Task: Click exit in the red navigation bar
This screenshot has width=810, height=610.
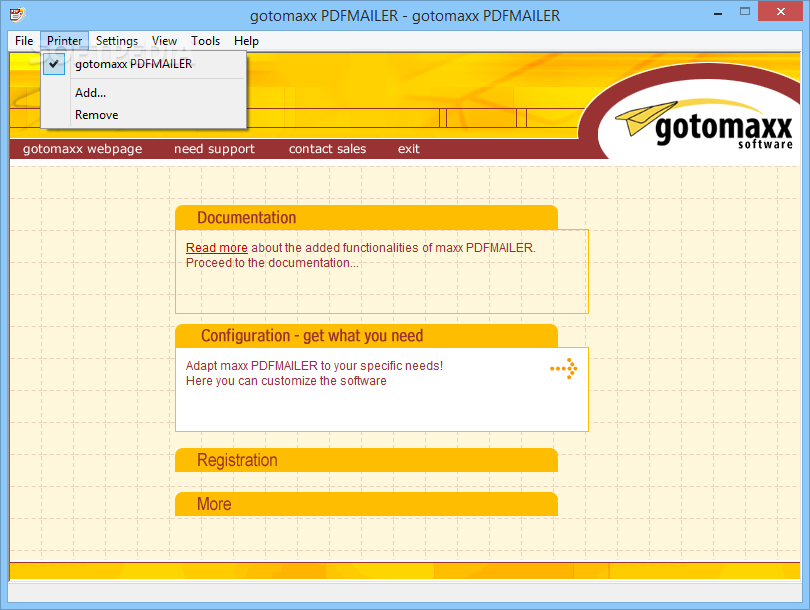Action: click(x=408, y=149)
